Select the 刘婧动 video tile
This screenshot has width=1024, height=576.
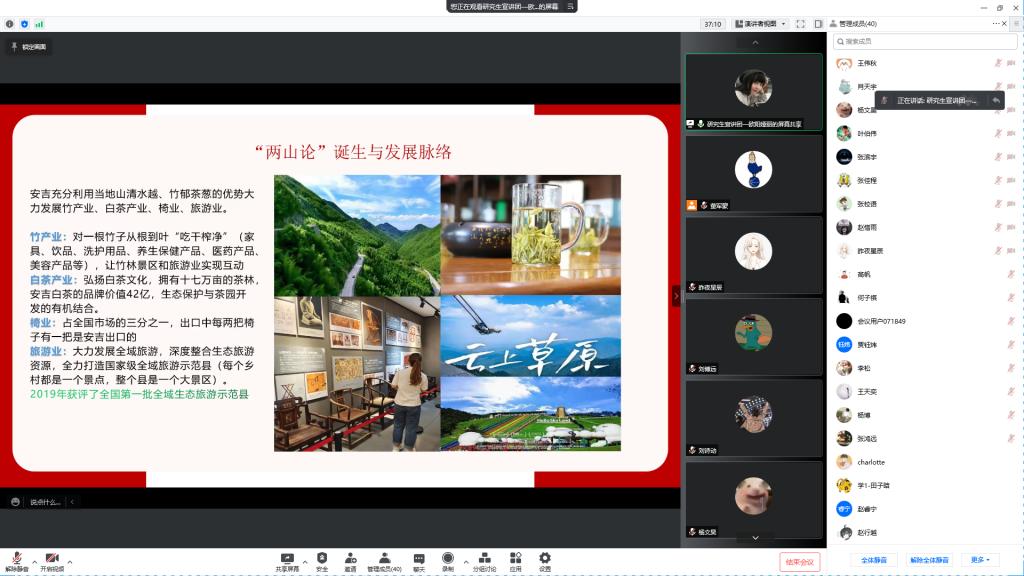tap(754, 418)
